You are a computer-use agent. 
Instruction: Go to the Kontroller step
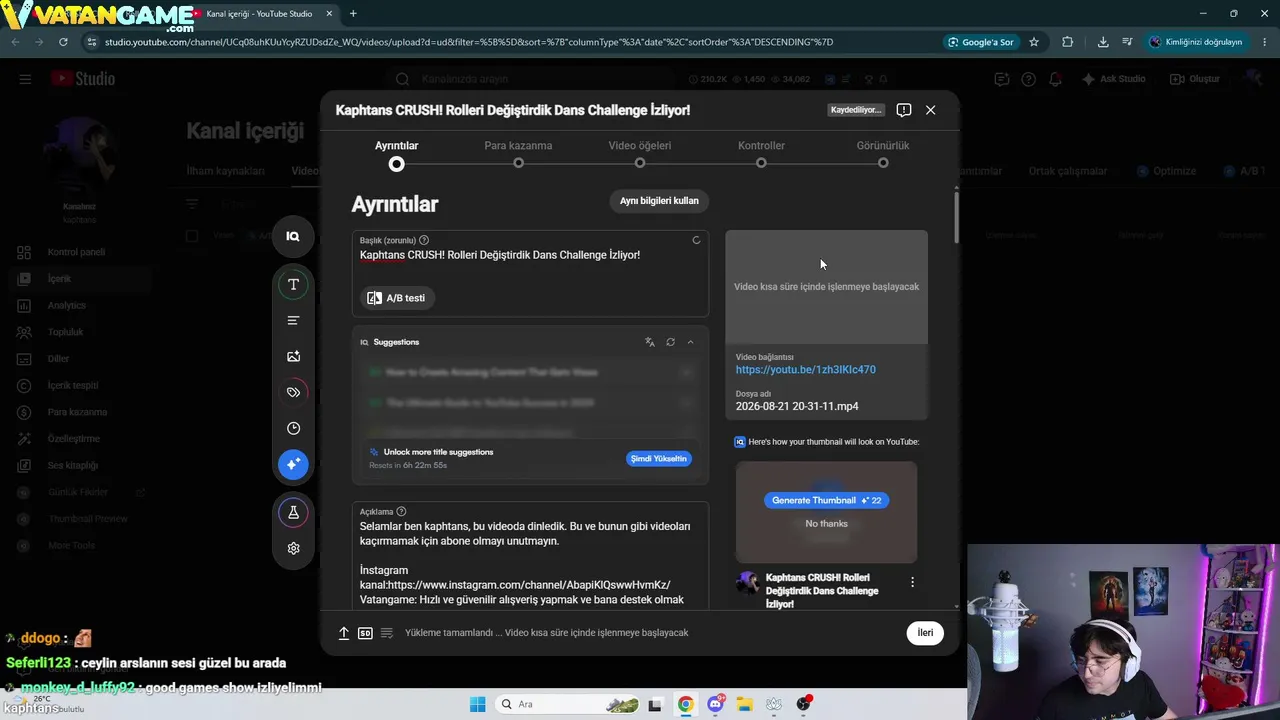pos(761,153)
